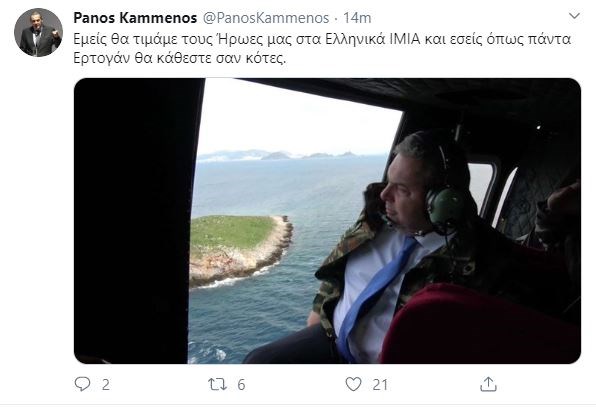596x413 pixels.
Task: Click the reply count showing 2
Action: coord(106,385)
